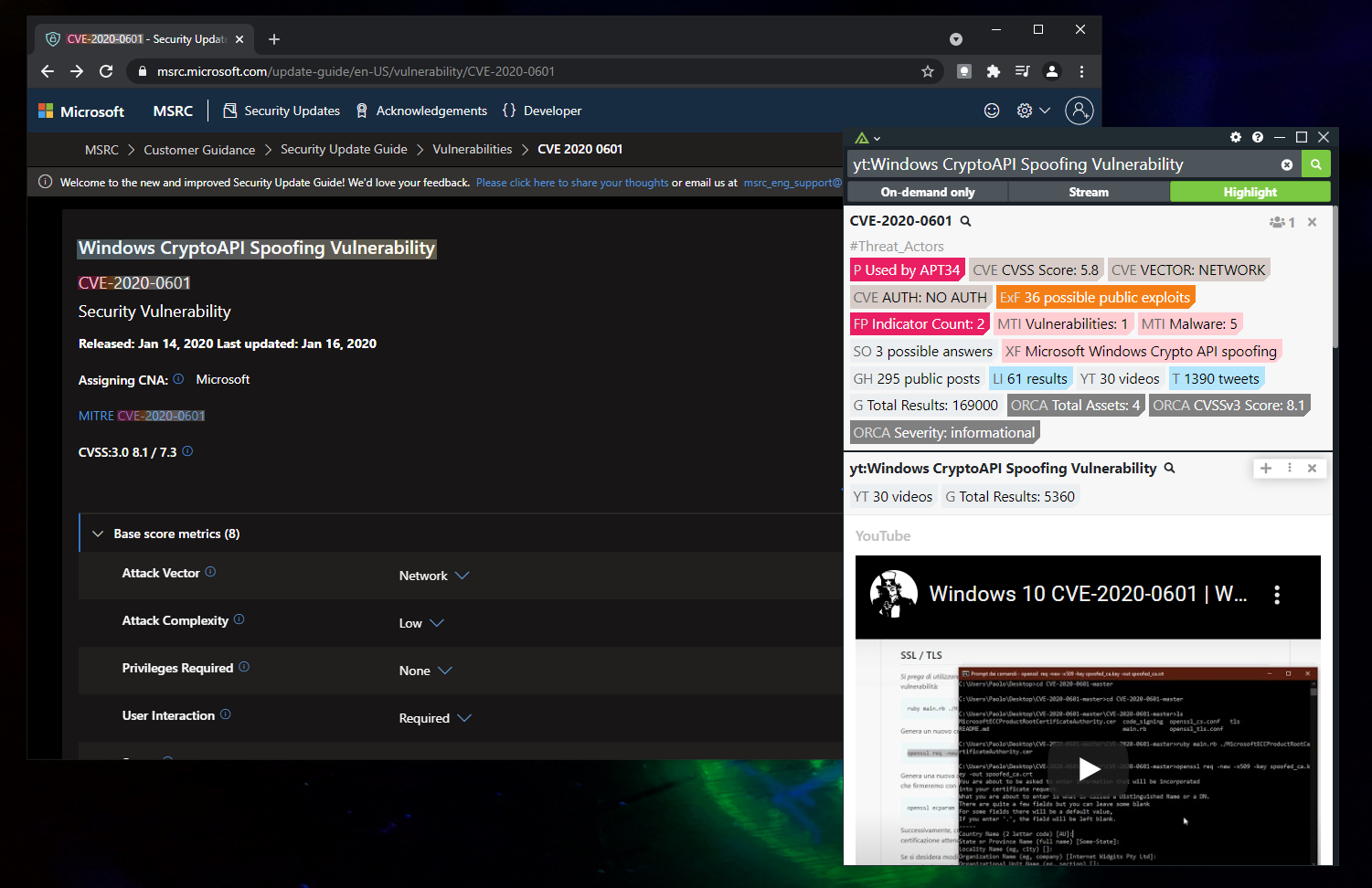Open MSRC settings gear menu
Screen dimensions: 1372x888
point(1033,111)
